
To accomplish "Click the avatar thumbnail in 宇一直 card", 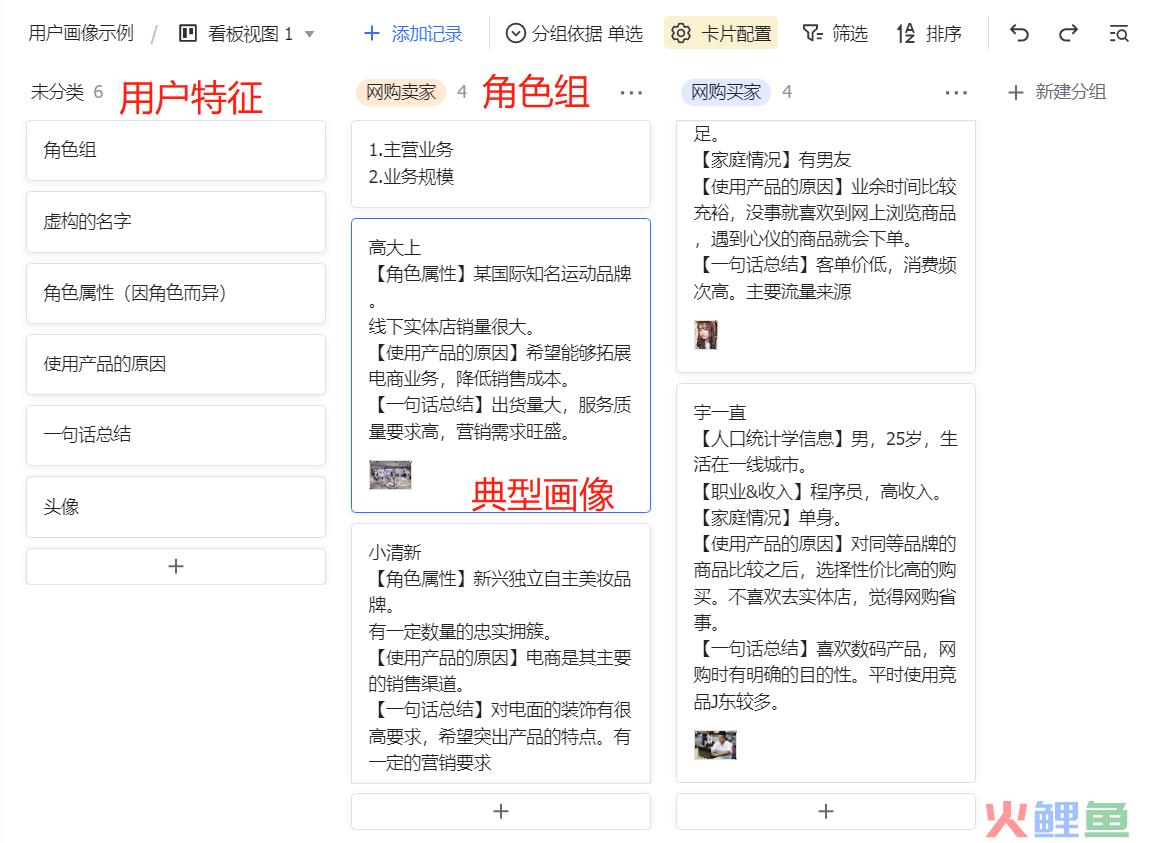I will [715, 744].
